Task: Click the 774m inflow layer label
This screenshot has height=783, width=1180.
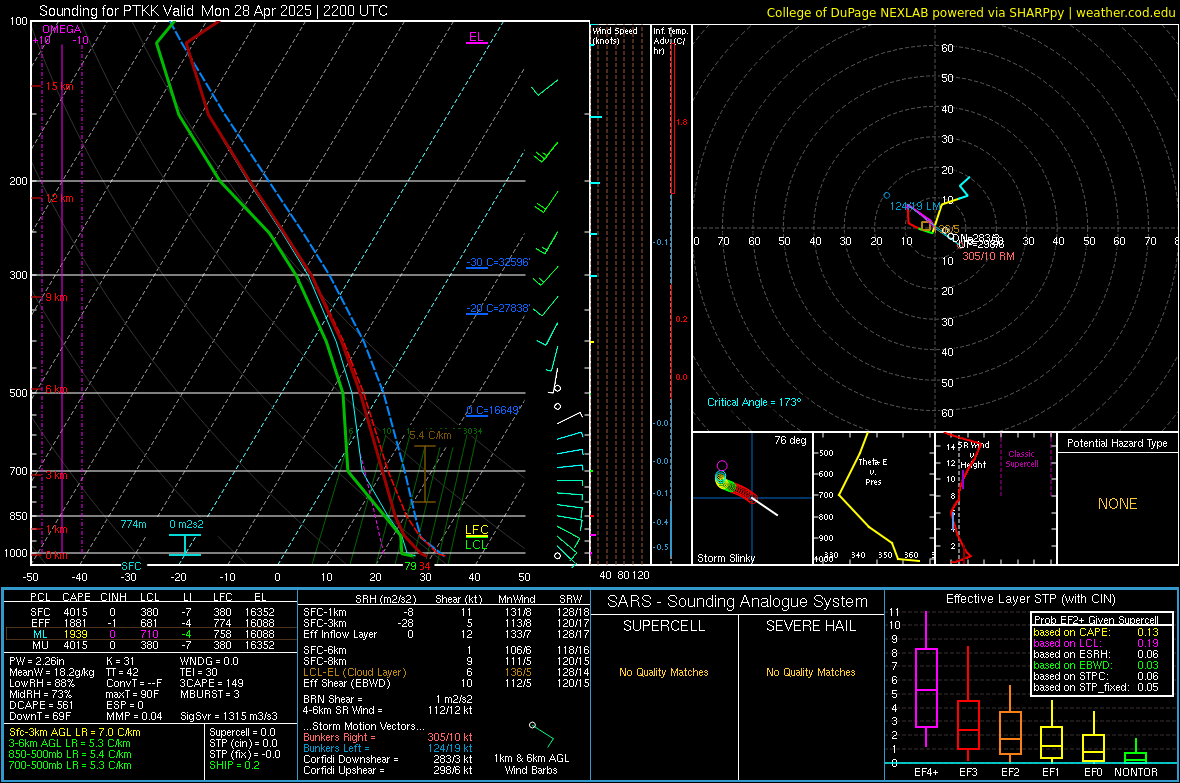Action: [x=133, y=524]
